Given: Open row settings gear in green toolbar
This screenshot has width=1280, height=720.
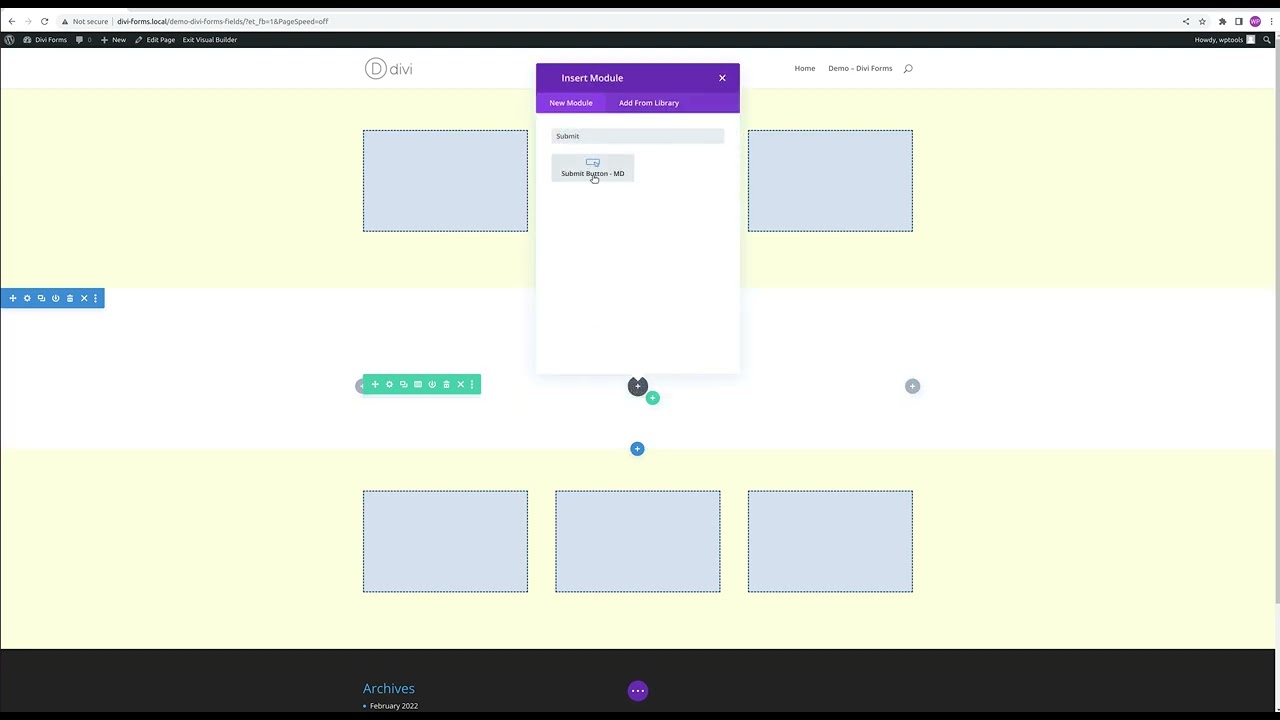Looking at the screenshot, I should click(389, 384).
